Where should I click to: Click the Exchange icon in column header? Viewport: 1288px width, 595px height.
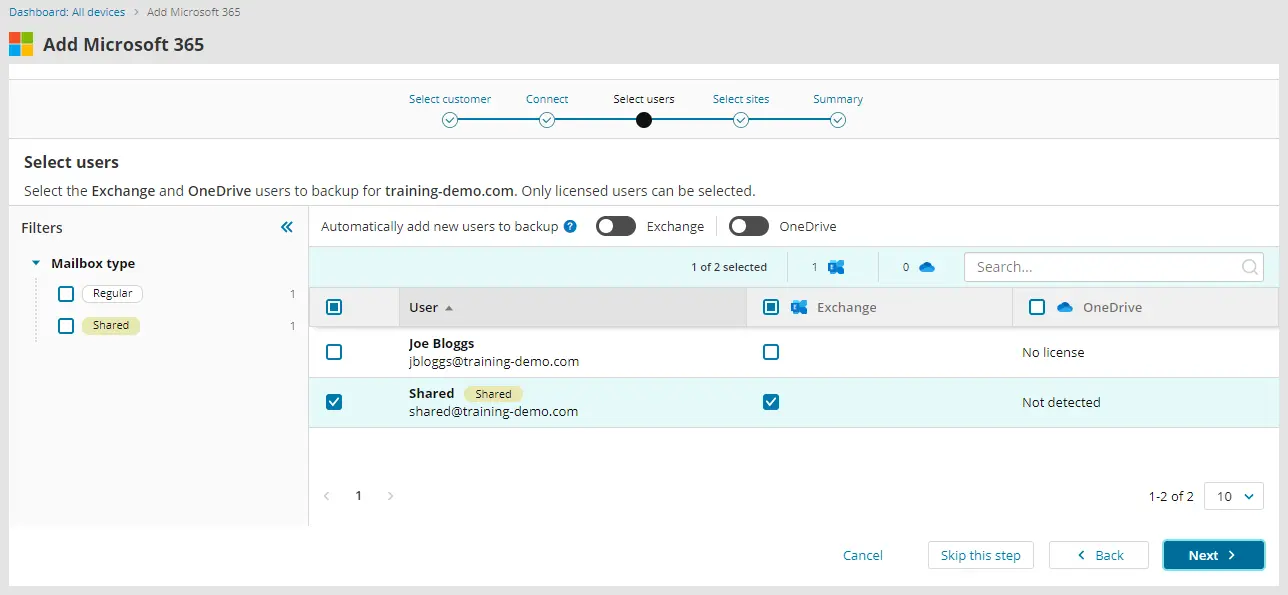click(799, 307)
